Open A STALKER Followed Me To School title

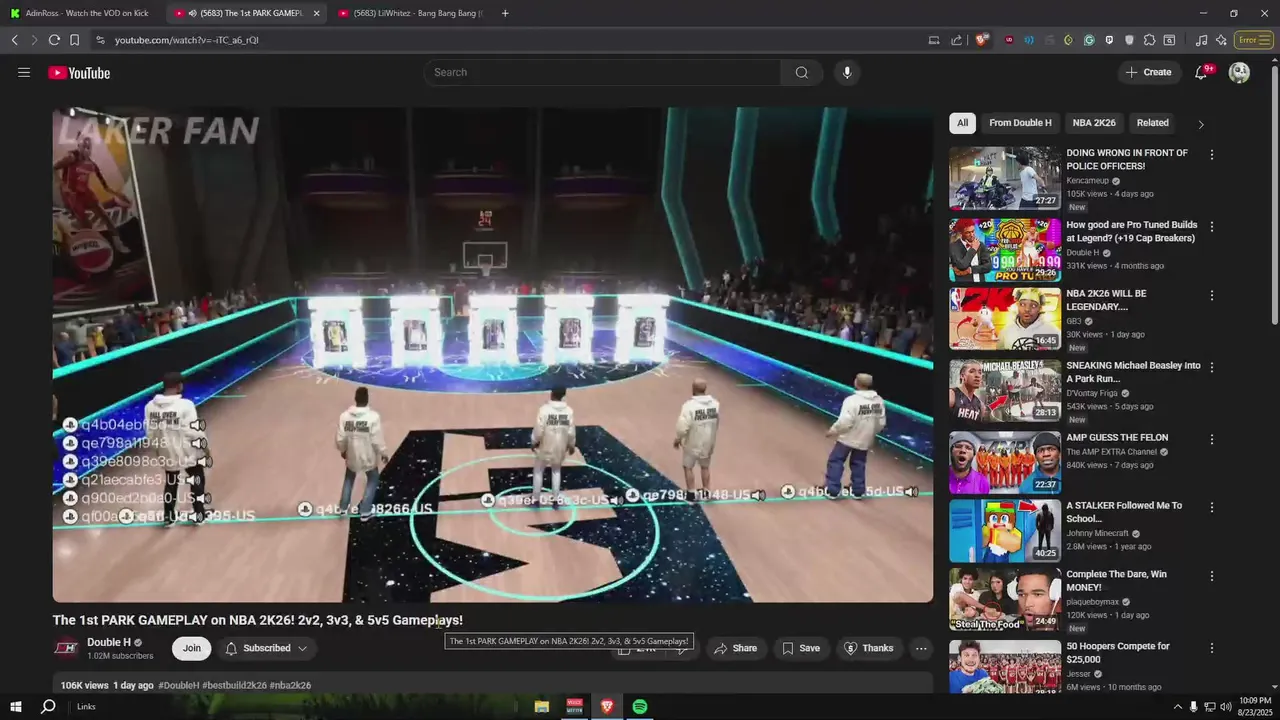tap(1124, 512)
